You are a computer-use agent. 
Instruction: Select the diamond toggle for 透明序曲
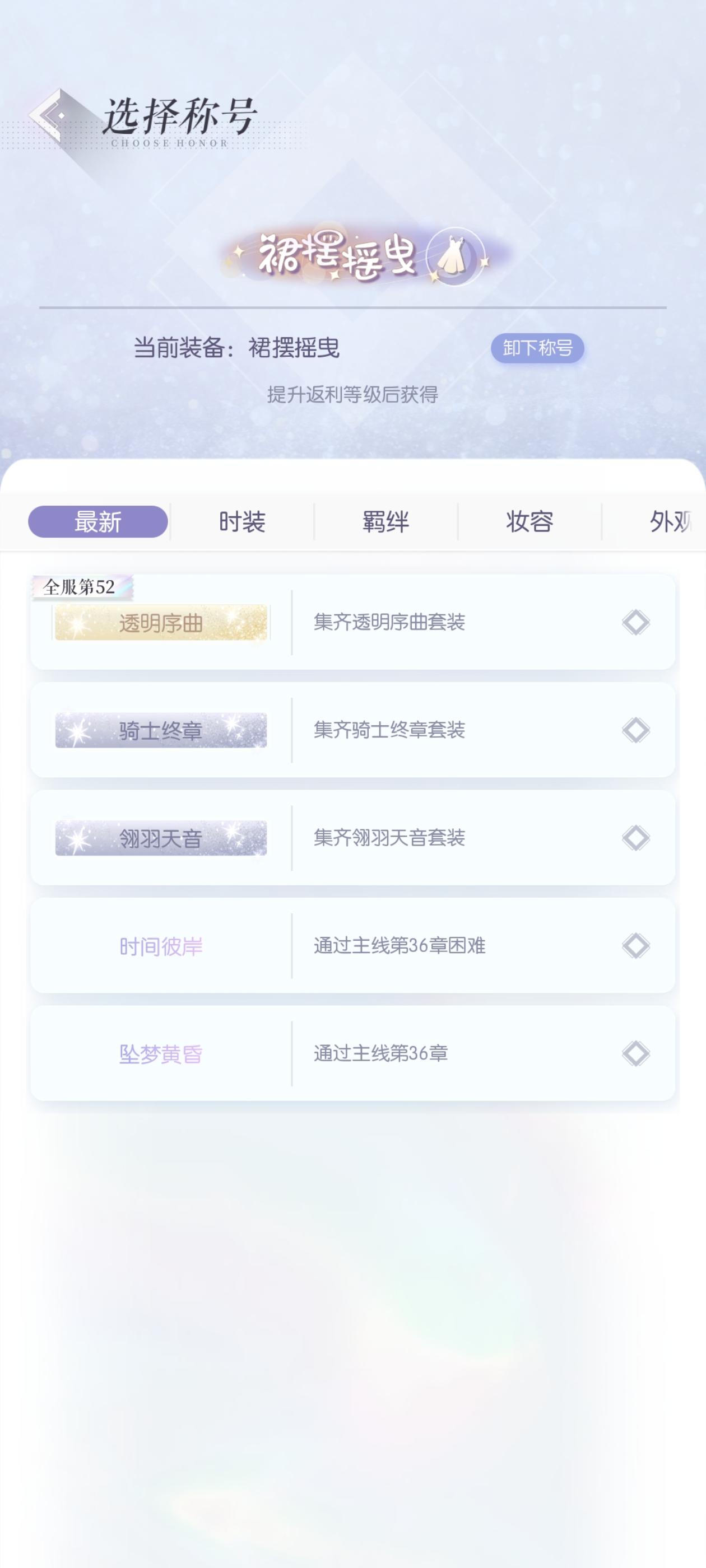pos(635,622)
